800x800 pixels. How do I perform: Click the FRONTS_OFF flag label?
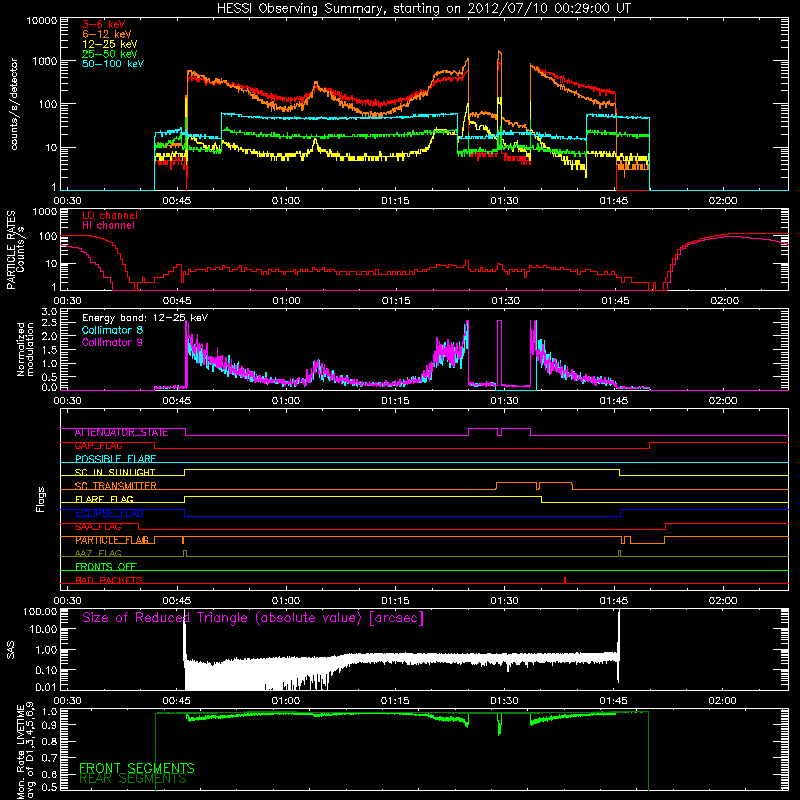[106, 566]
